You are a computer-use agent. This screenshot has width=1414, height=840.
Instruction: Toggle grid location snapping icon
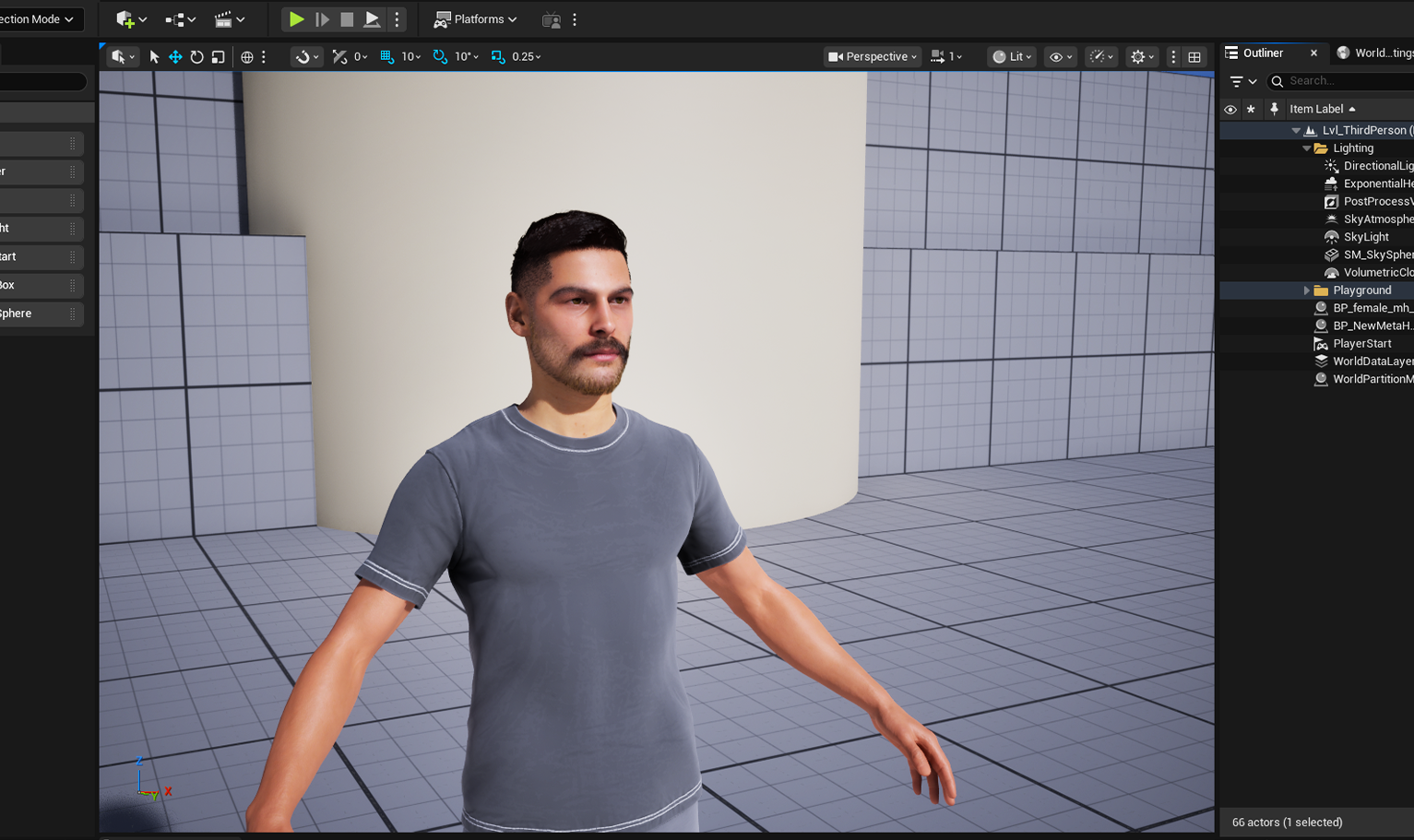point(387,56)
